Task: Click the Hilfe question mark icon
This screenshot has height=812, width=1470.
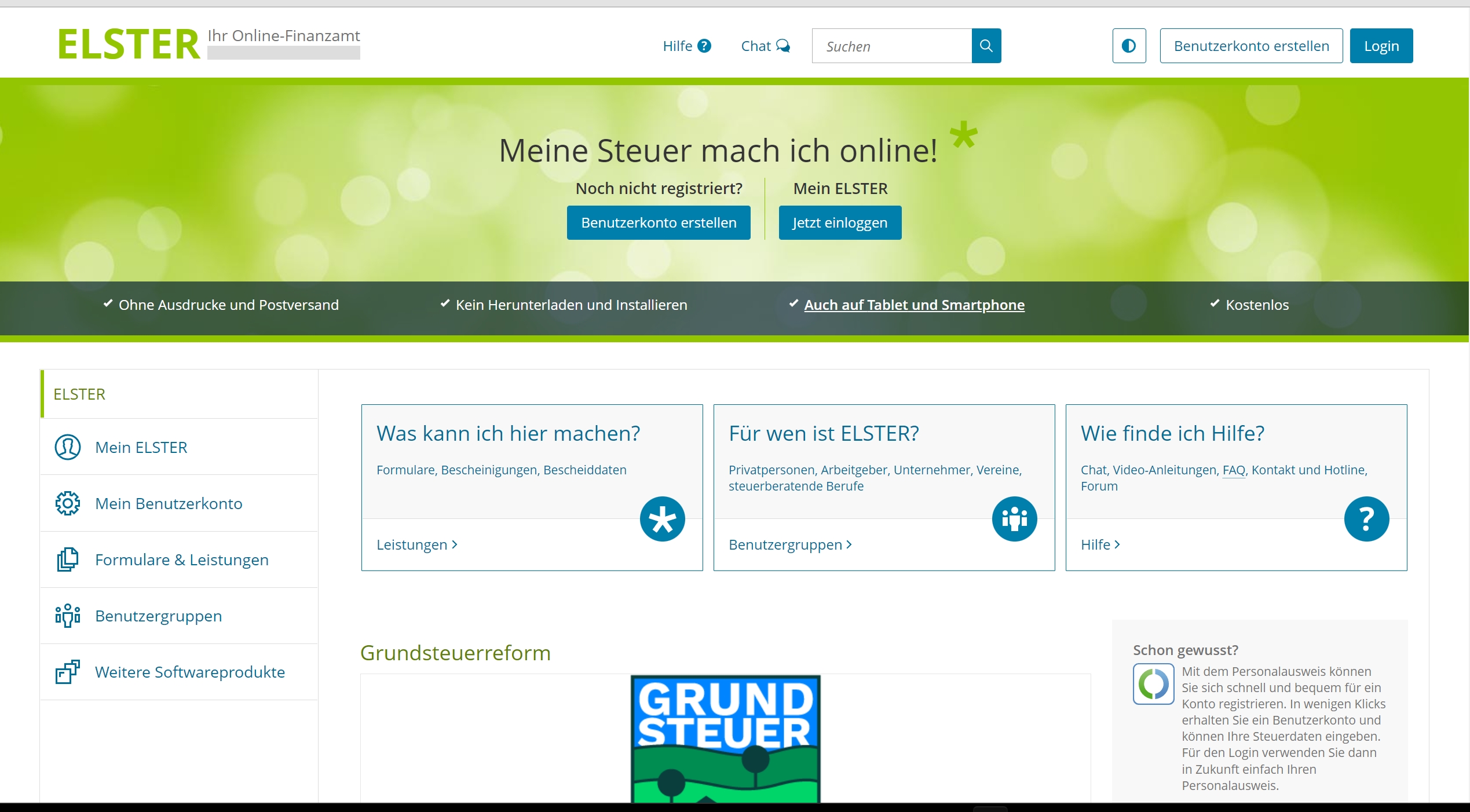Action: point(704,46)
